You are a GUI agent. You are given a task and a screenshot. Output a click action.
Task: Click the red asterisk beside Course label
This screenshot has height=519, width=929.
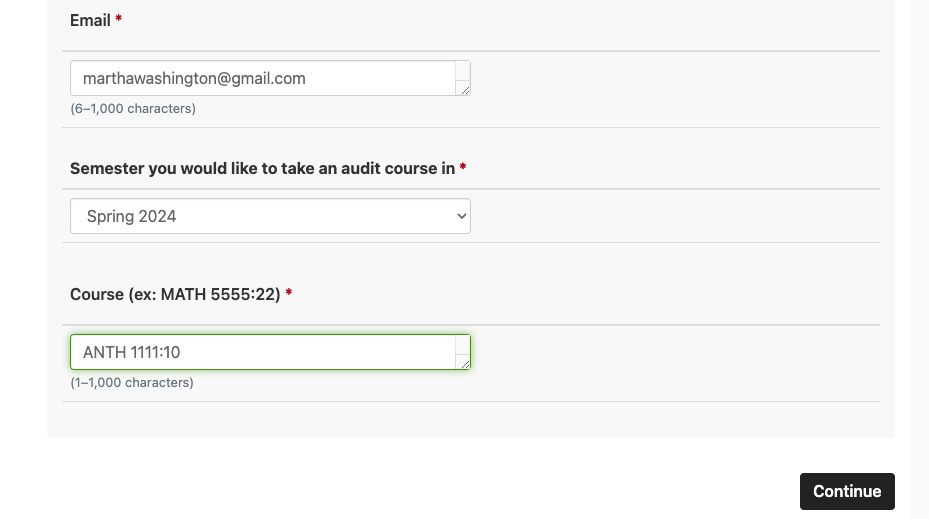[289, 293]
